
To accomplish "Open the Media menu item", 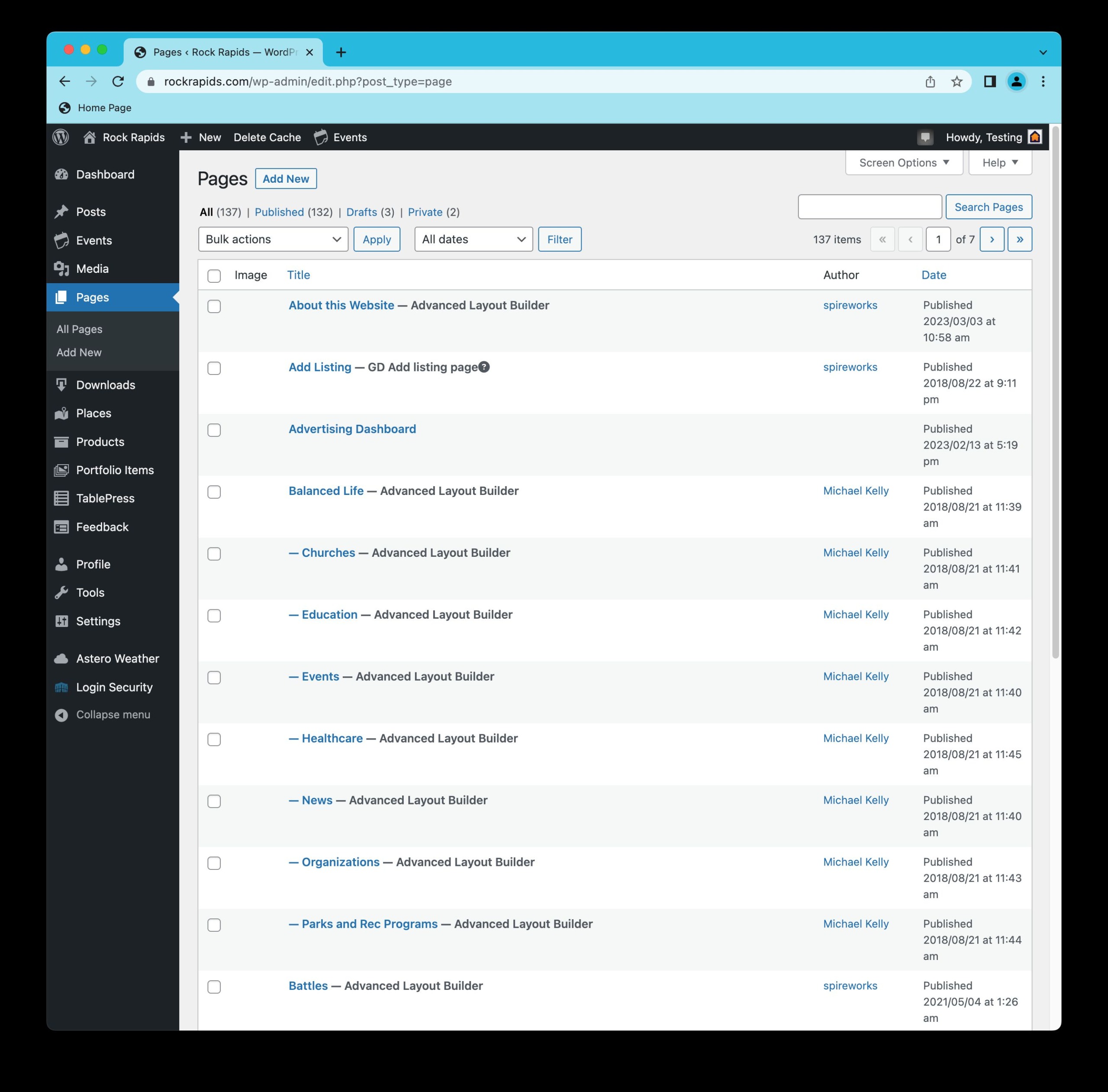I will [x=92, y=269].
